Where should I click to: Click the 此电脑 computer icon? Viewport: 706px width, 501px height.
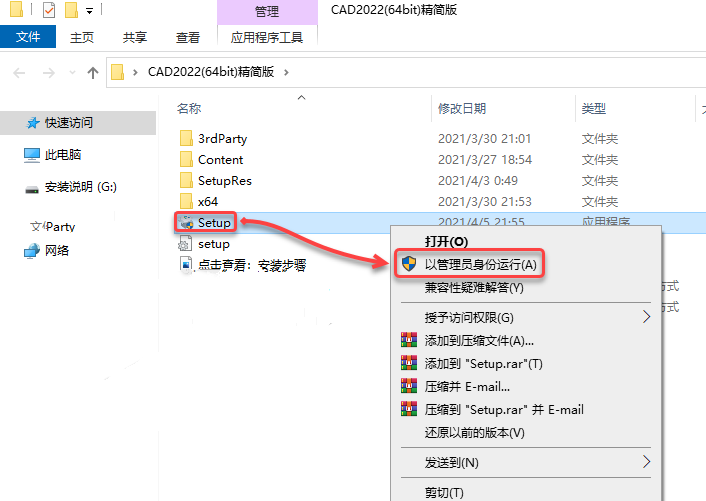point(32,155)
